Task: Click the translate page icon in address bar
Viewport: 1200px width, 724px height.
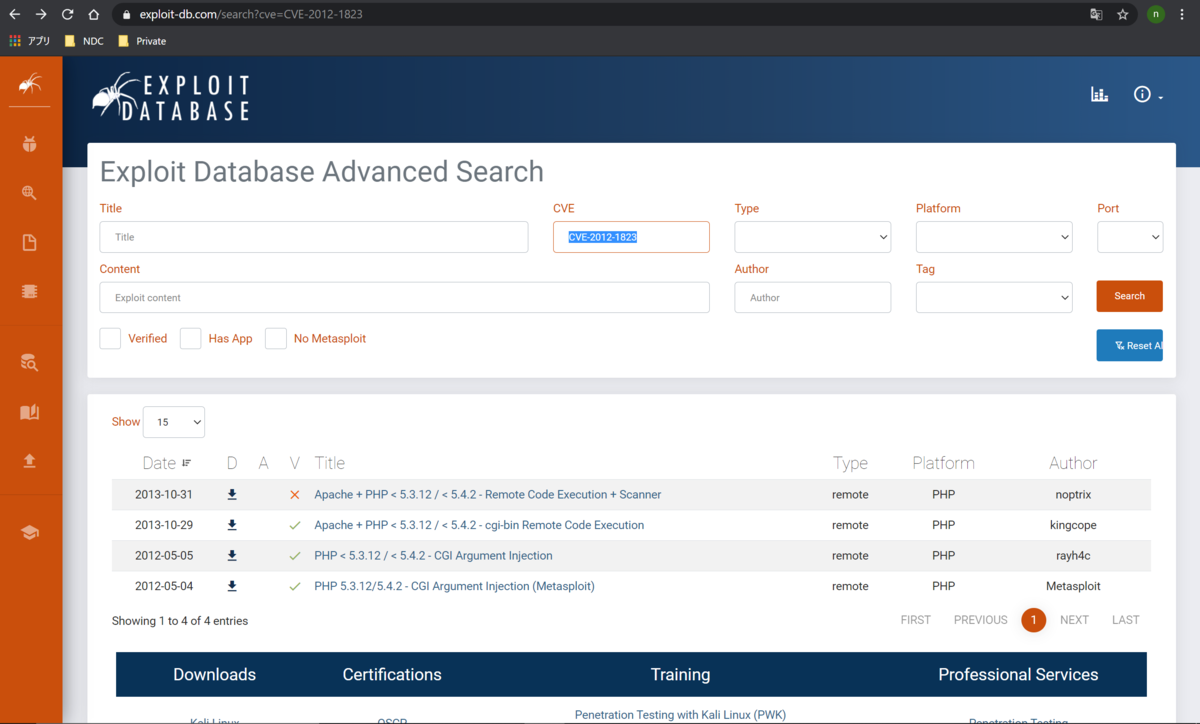Action: tap(1096, 14)
